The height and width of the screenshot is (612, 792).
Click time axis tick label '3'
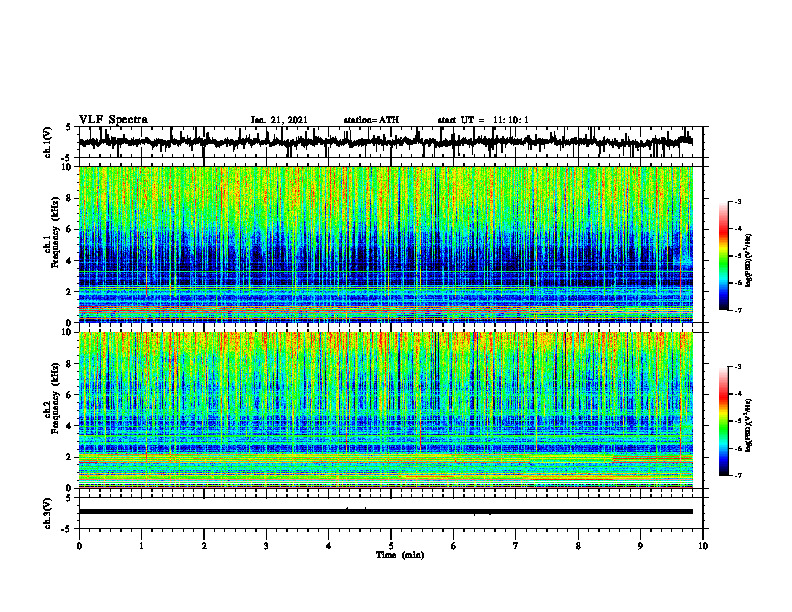(x=266, y=546)
